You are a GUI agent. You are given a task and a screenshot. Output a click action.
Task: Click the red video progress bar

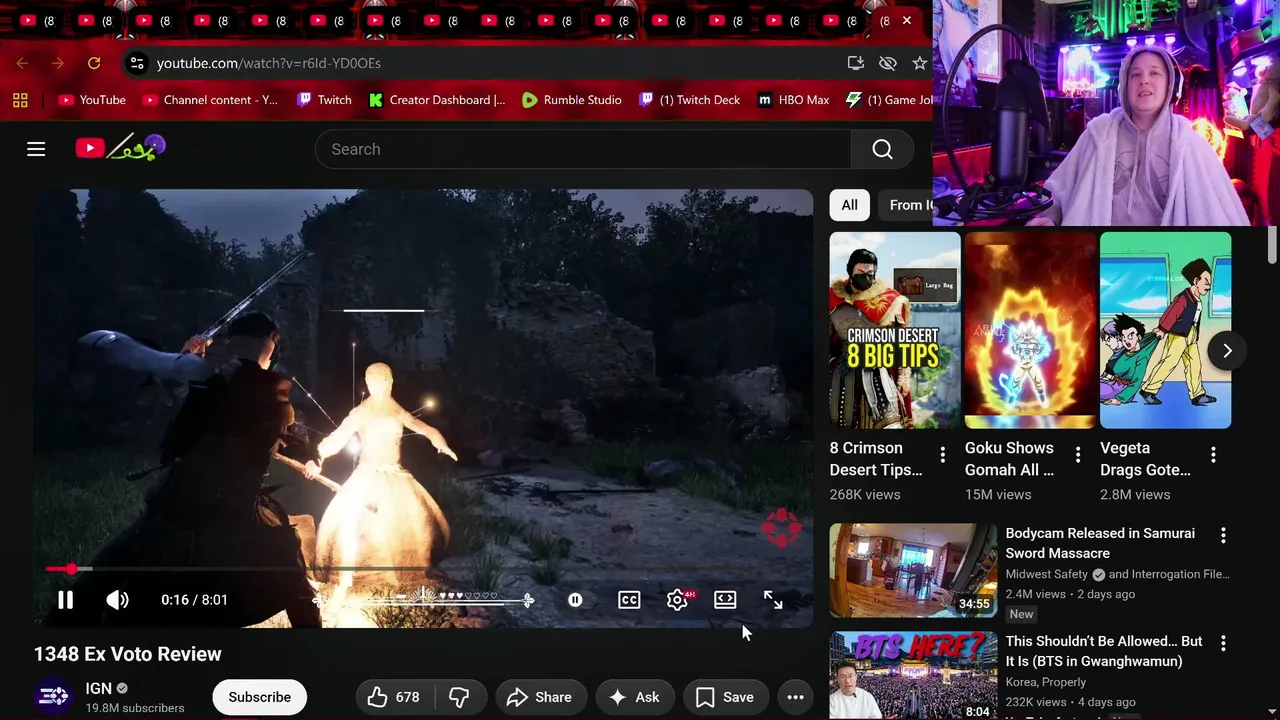pyautogui.click(x=424, y=569)
